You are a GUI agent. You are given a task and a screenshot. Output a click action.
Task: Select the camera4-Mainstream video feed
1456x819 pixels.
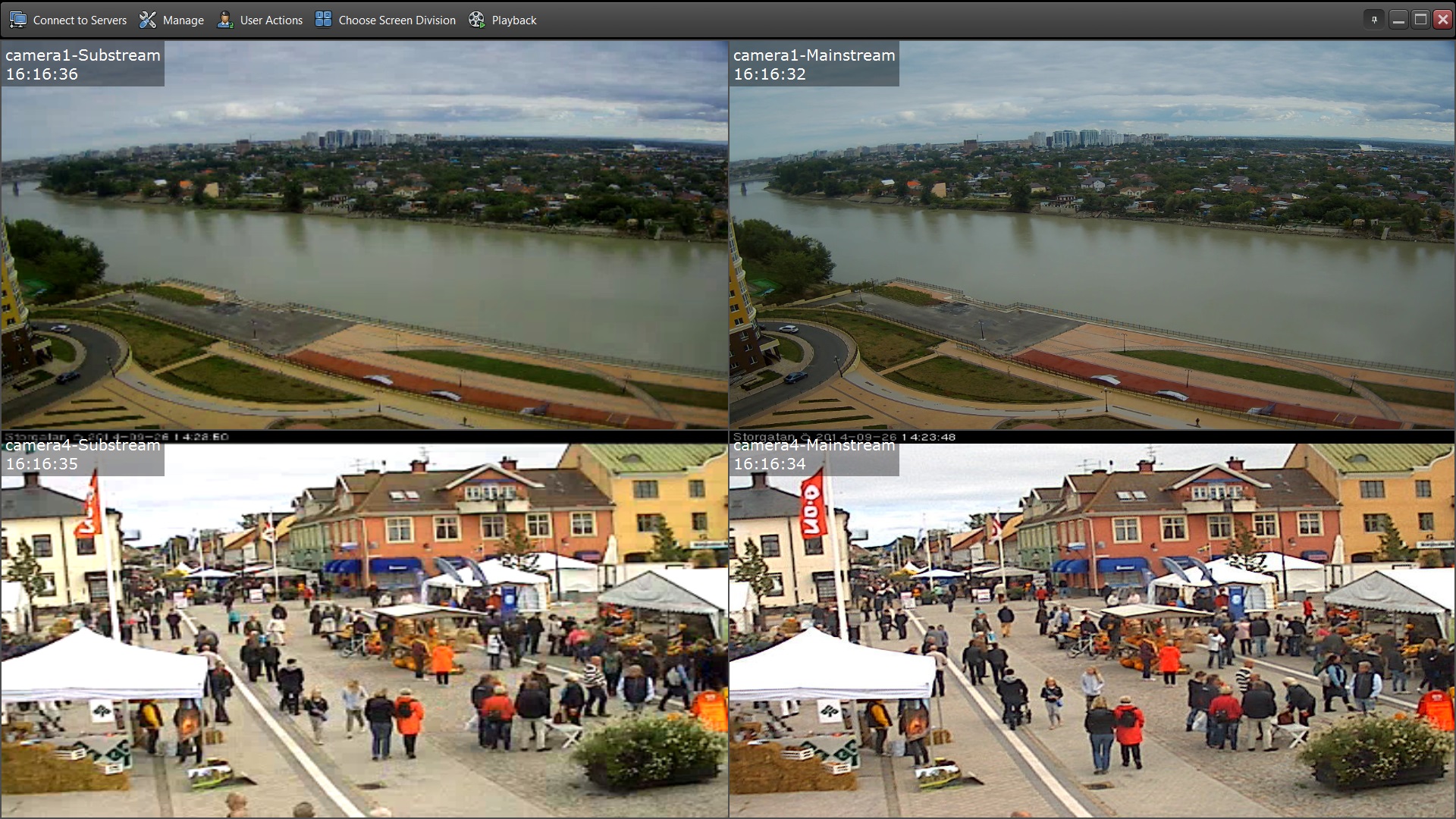[1092, 624]
